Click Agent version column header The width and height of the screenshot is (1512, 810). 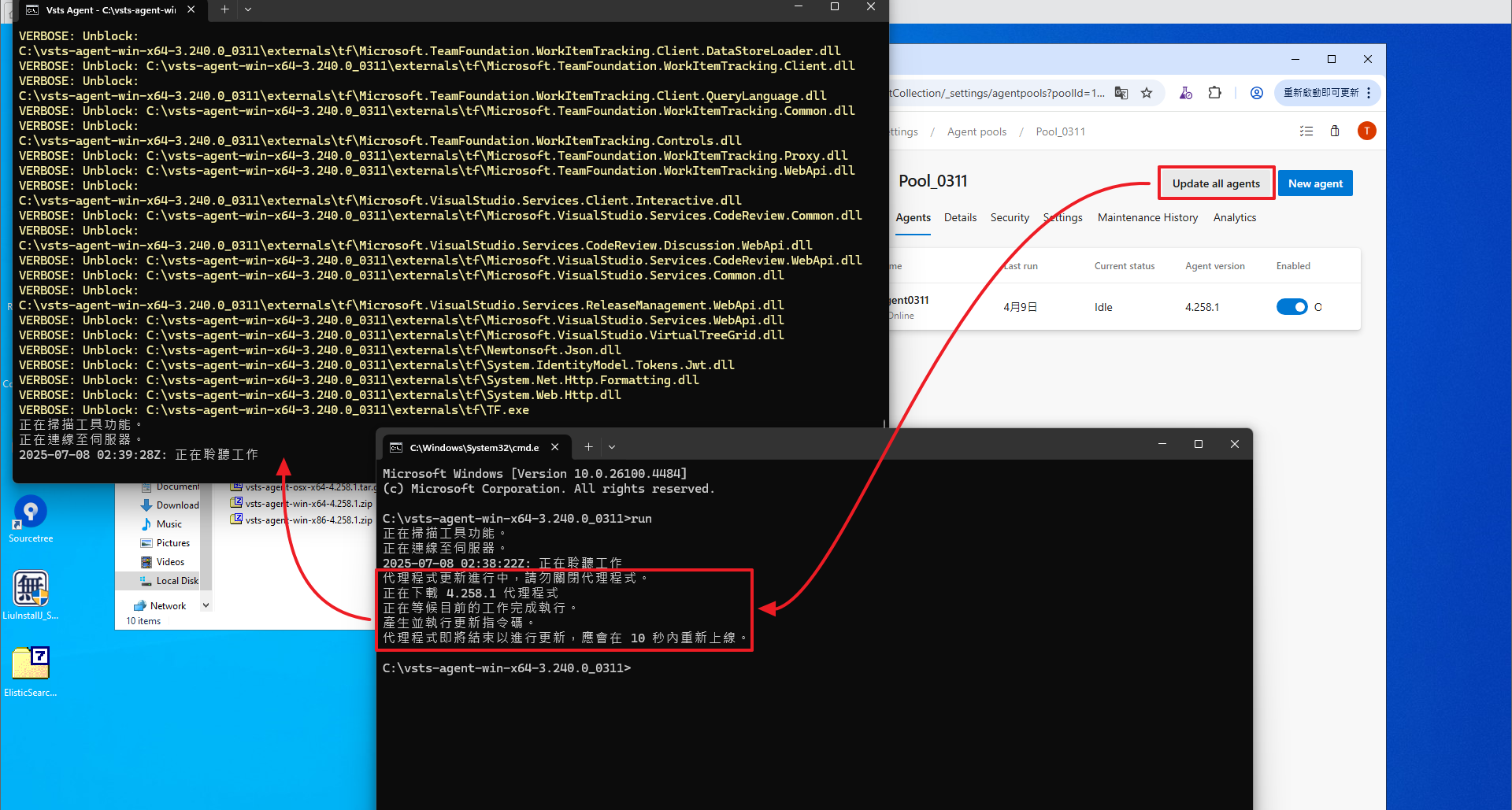tap(1215, 266)
